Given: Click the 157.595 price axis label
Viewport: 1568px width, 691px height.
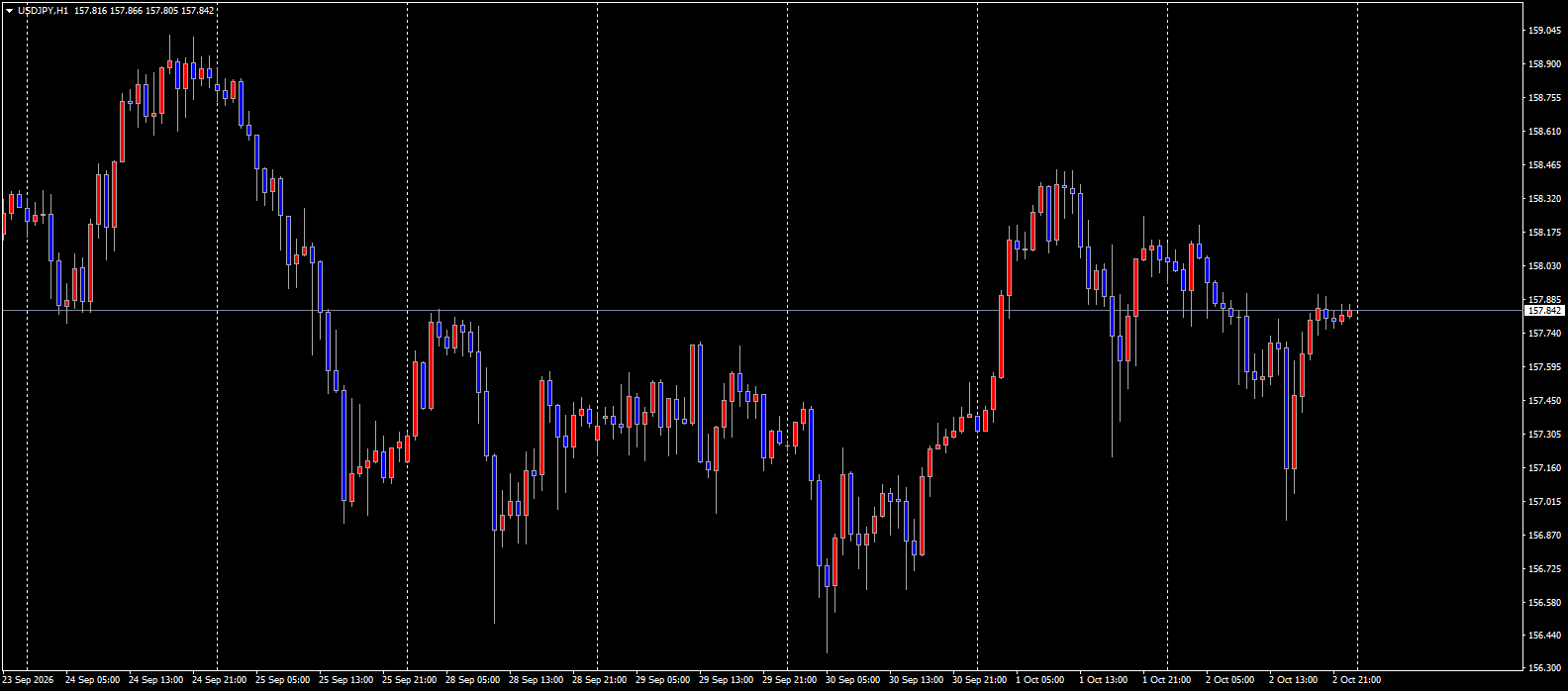Looking at the screenshot, I should [1545, 367].
